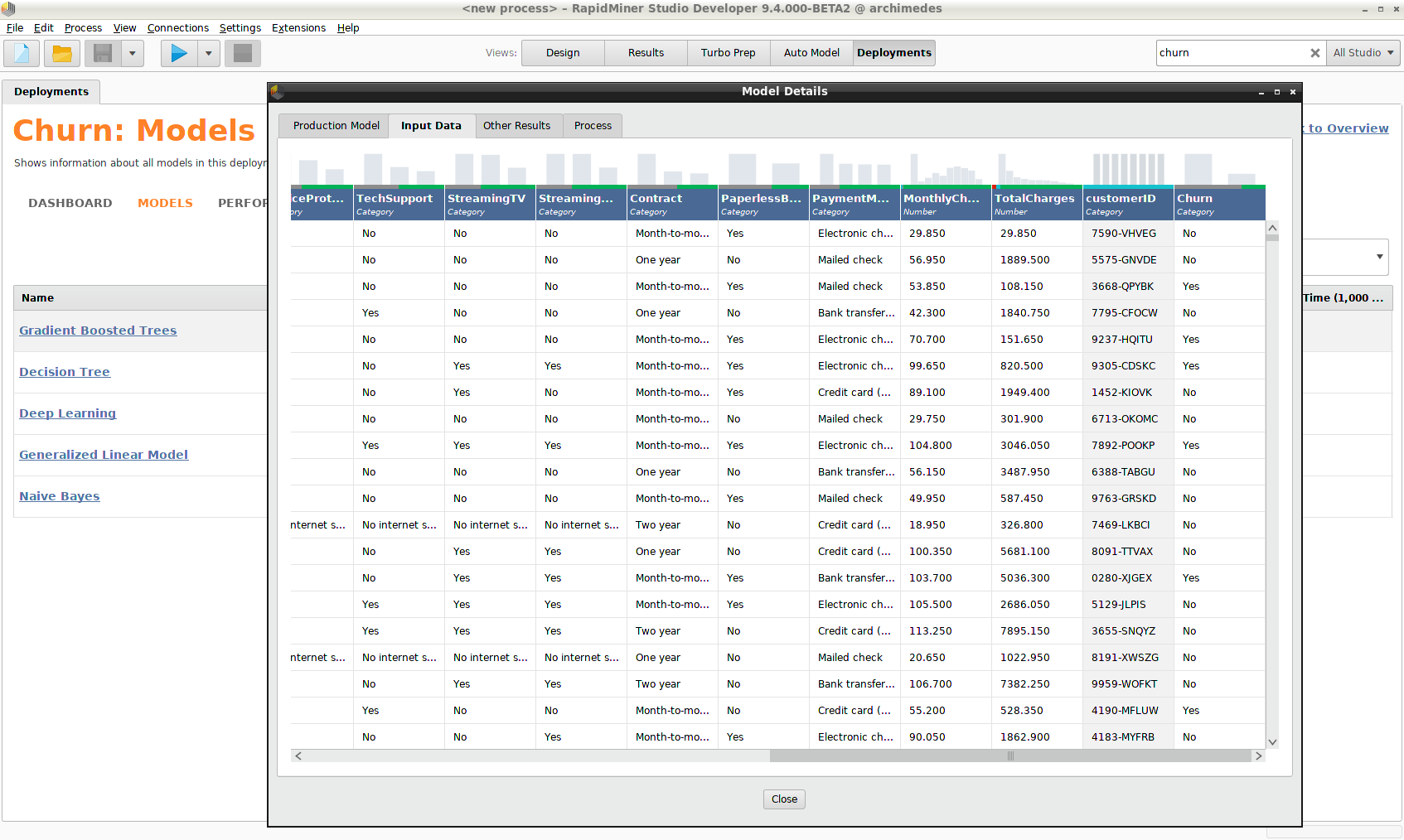Close the Model Details dialog via X

1292,92
